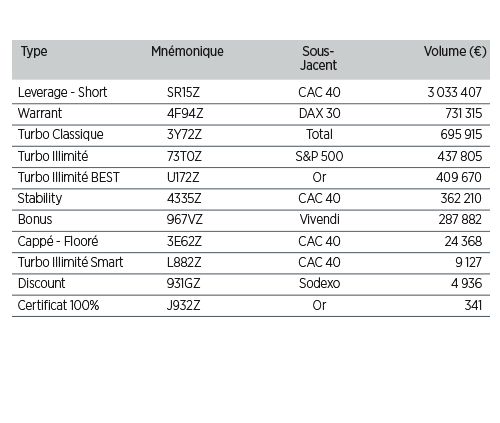Click the DAX 30 underlying cell
Viewport: 500px width, 423px height.
pyautogui.click(x=319, y=114)
